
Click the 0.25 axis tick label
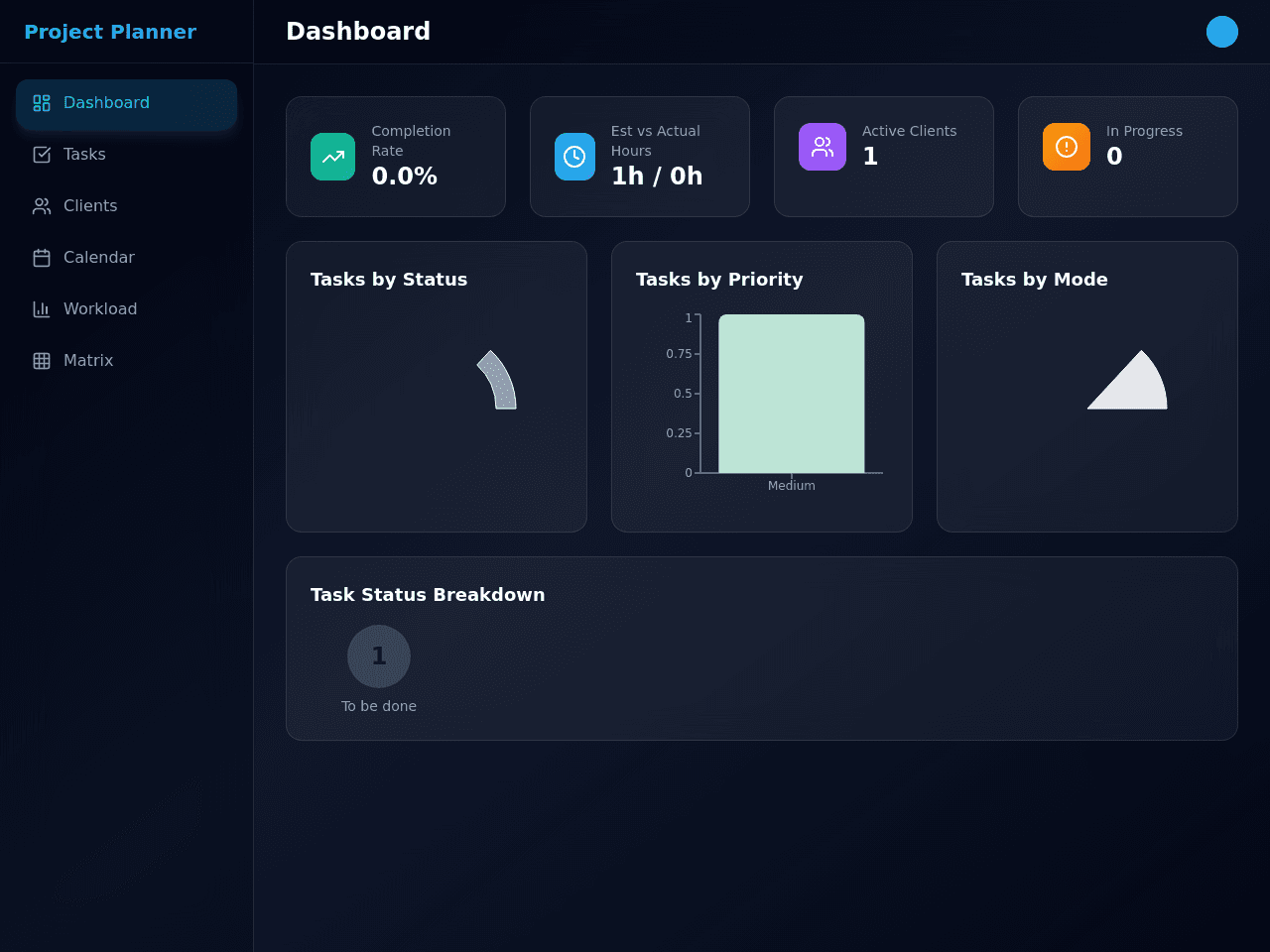tap(679, 433)
